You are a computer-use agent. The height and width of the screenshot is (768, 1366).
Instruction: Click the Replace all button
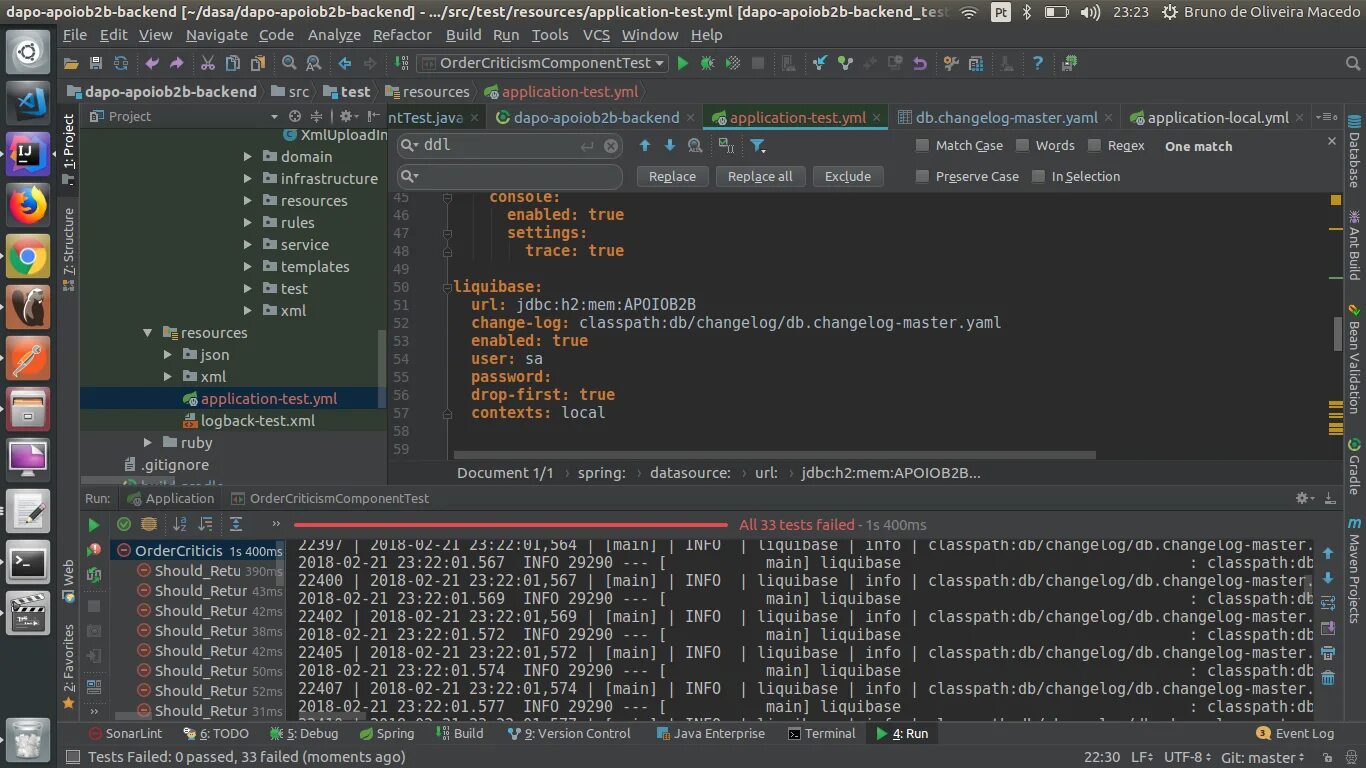pyautogui.click(x=760, y=176)
